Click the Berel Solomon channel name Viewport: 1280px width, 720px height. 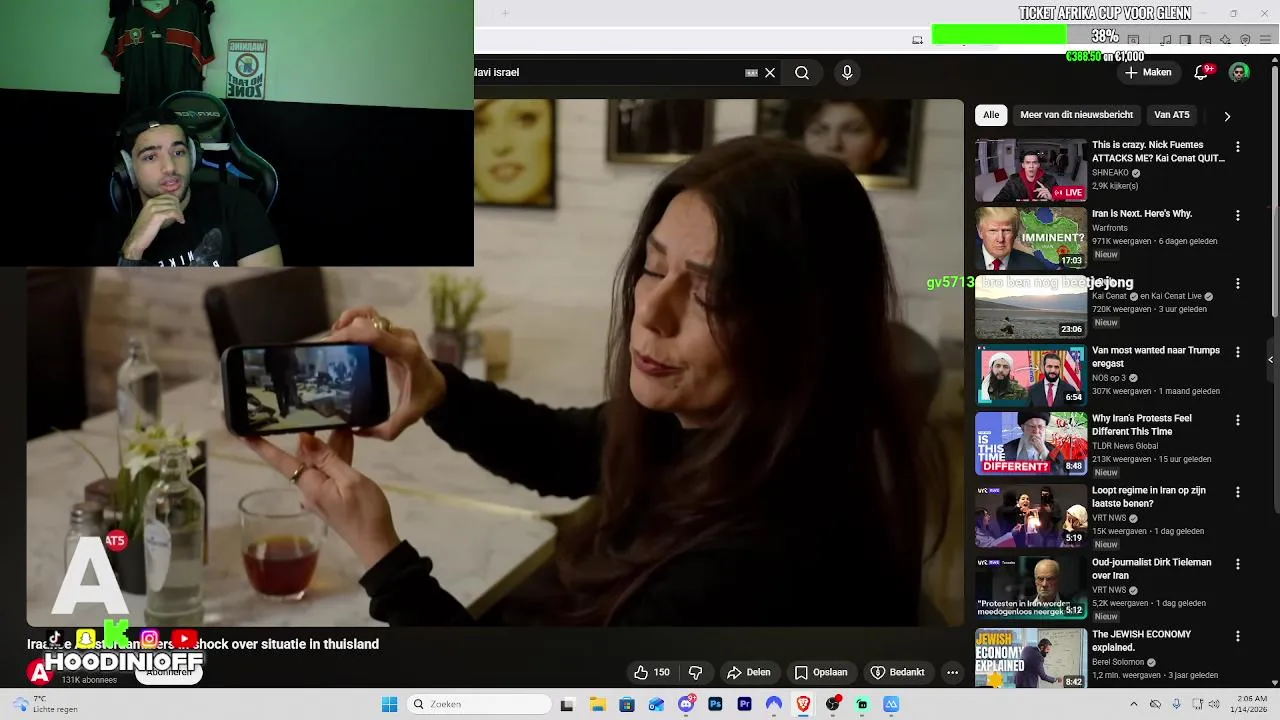(x=1120, y=662)
